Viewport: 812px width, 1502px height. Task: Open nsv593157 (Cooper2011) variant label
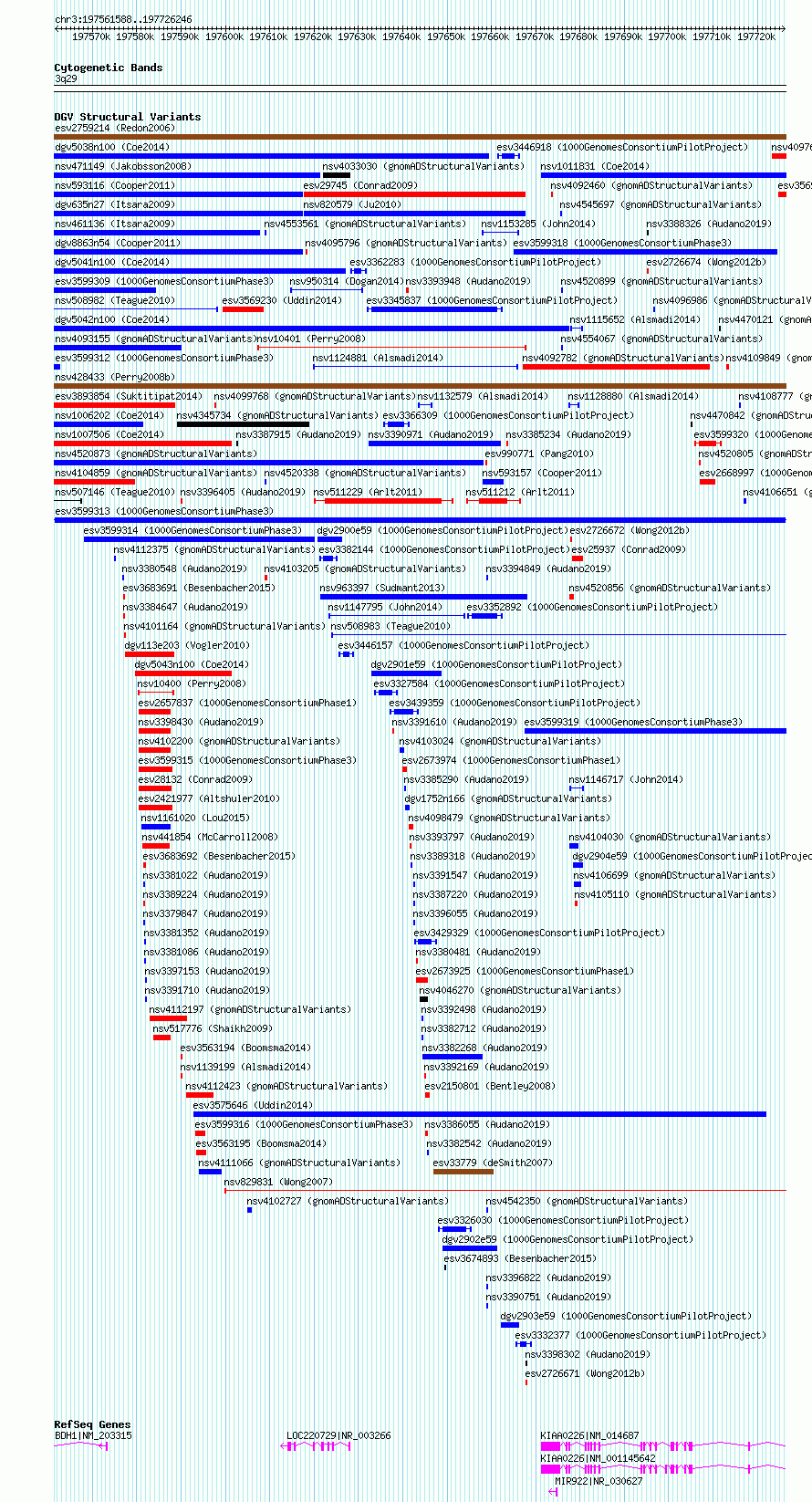(x=541, y=473)
